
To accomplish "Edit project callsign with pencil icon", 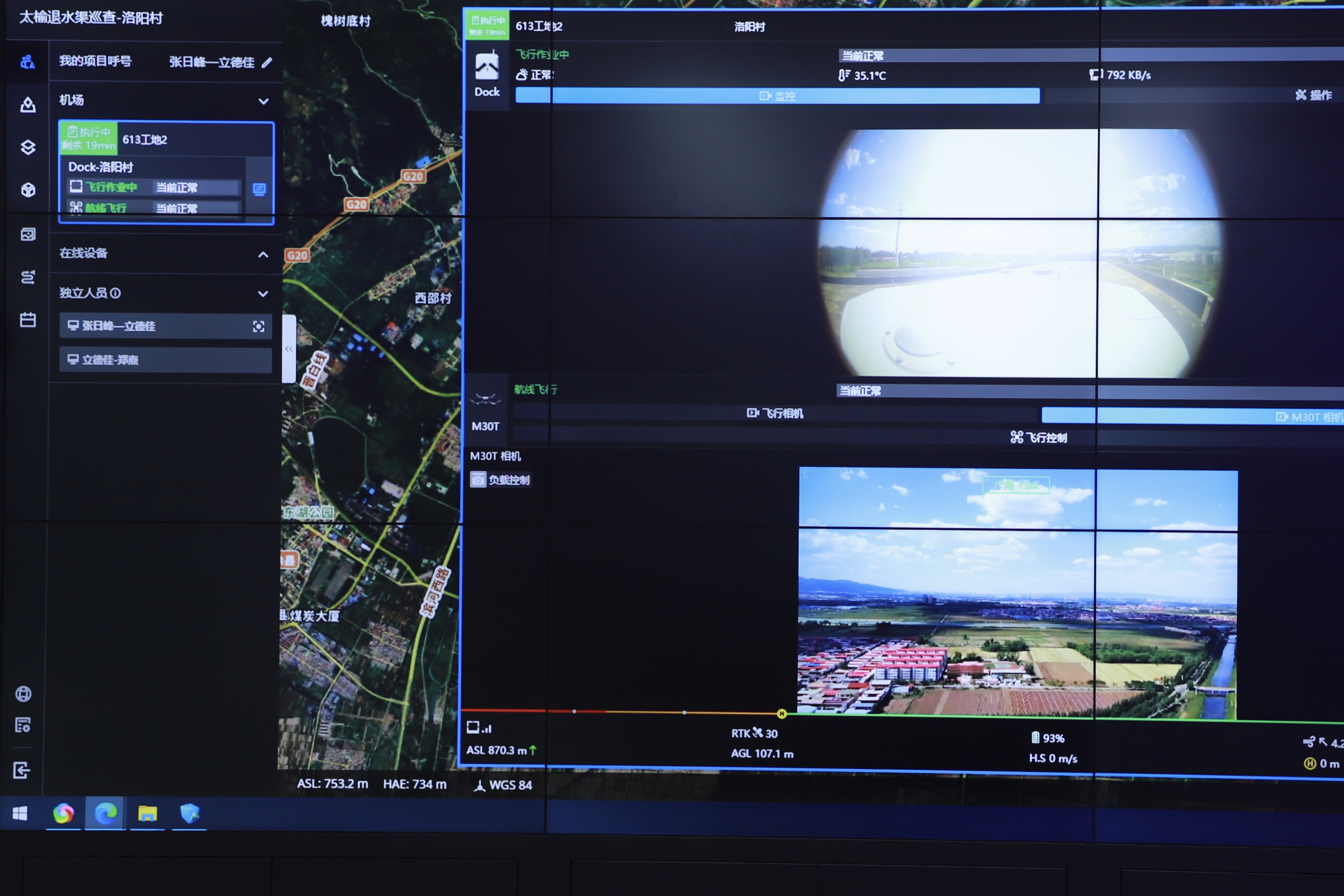I will point(267,63).
